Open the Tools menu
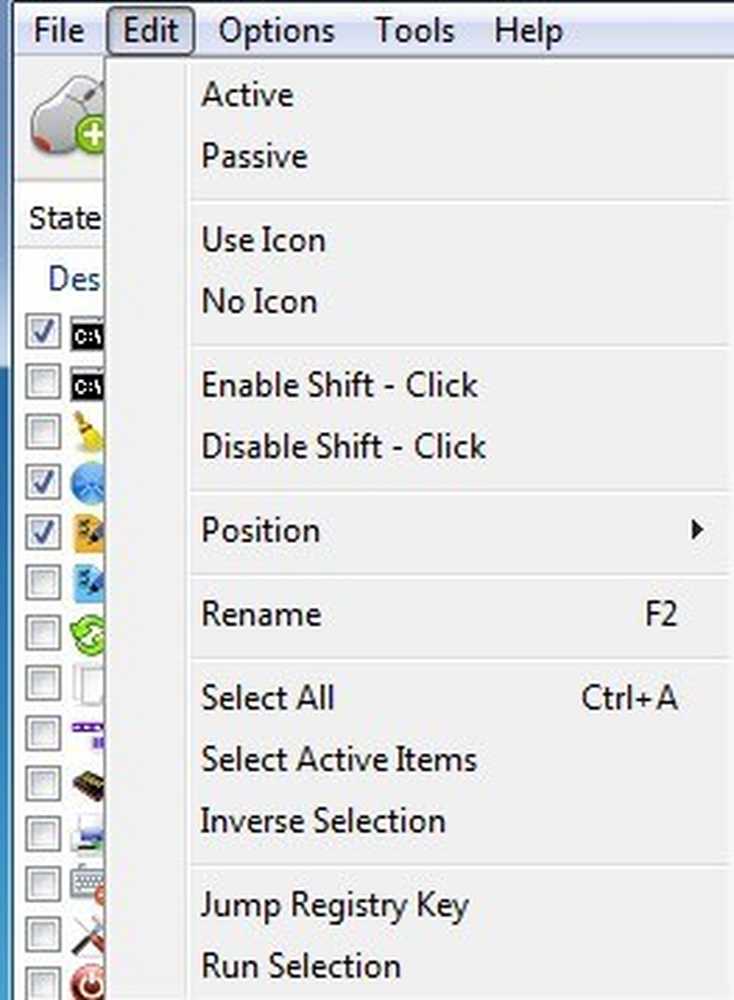Viewport: 734px width, 1000px height. pyautogui.click(x=415, y=31)
